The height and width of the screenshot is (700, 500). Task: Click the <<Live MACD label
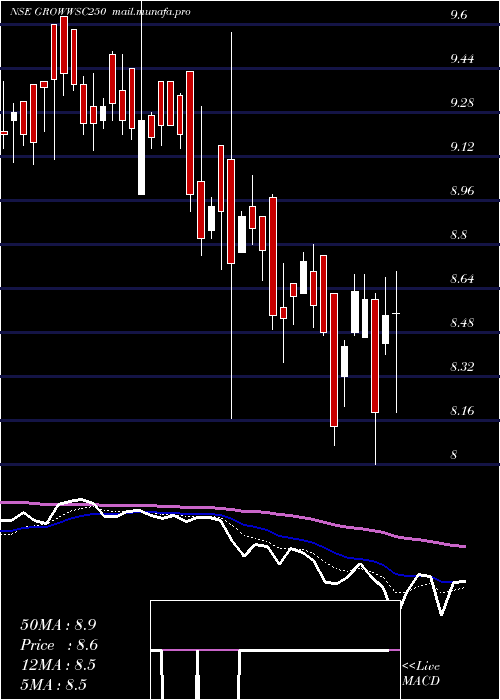tap(421, 674)
